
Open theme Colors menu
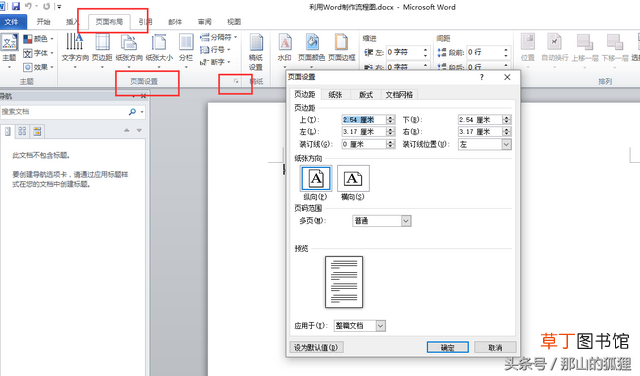[x=38, y=39]
